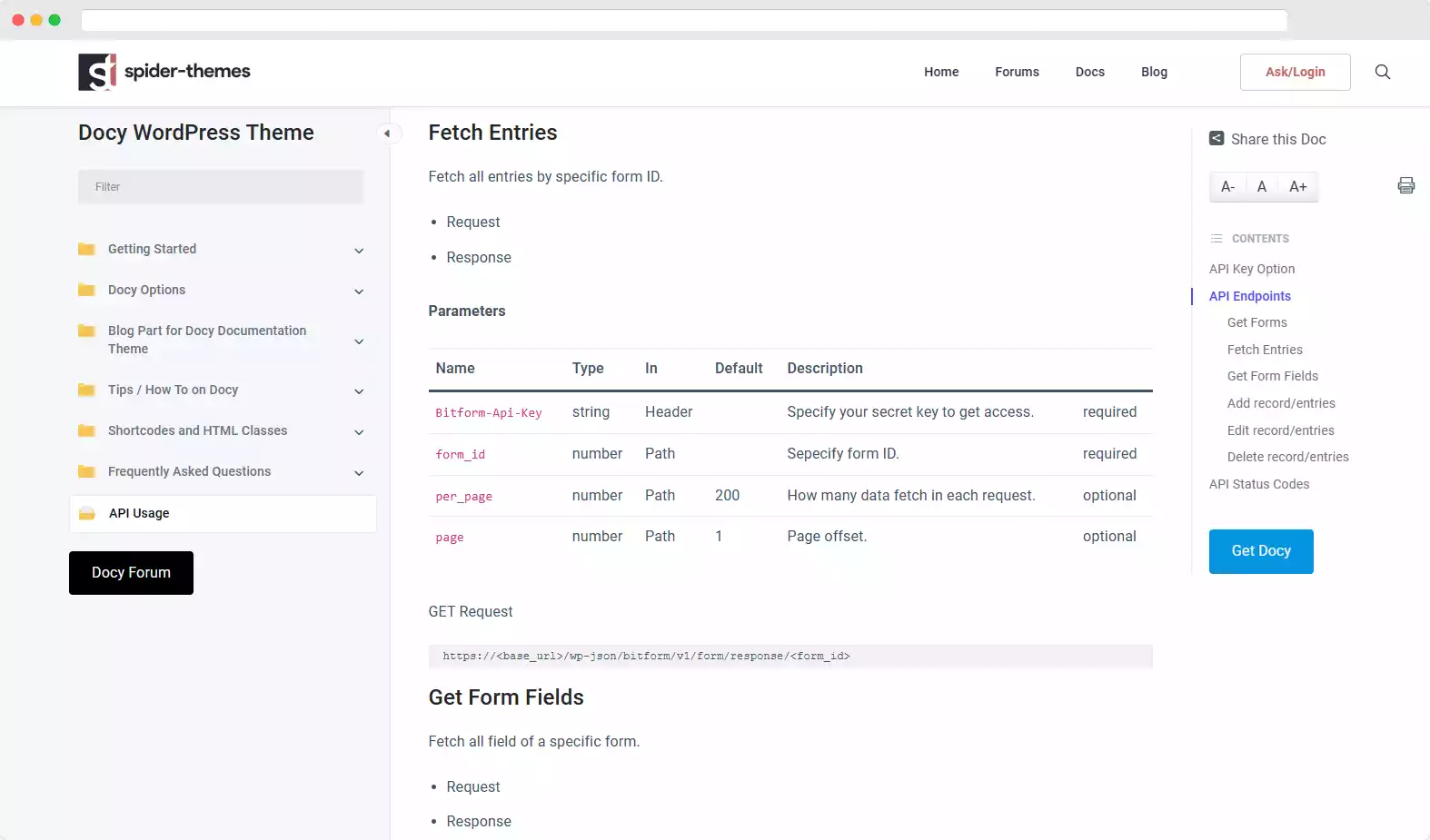Click the per_page parameter name
1430x840 pixels.
coord(463,496)
